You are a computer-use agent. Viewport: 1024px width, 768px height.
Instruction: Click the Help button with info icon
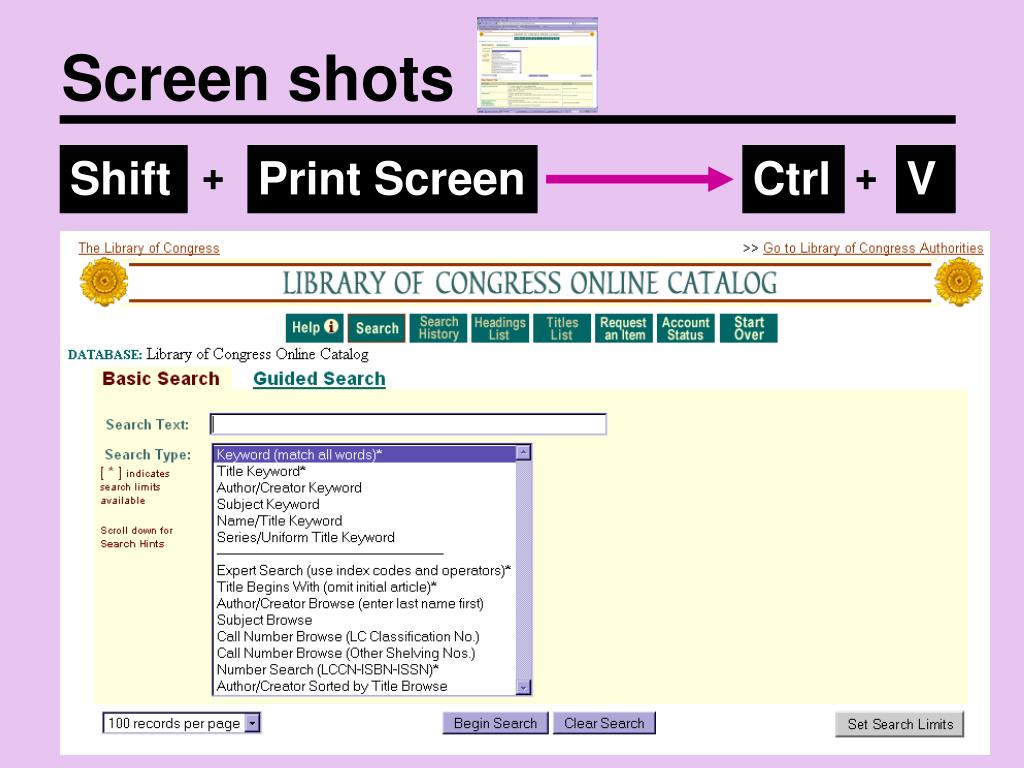click(x=315, y=328)
